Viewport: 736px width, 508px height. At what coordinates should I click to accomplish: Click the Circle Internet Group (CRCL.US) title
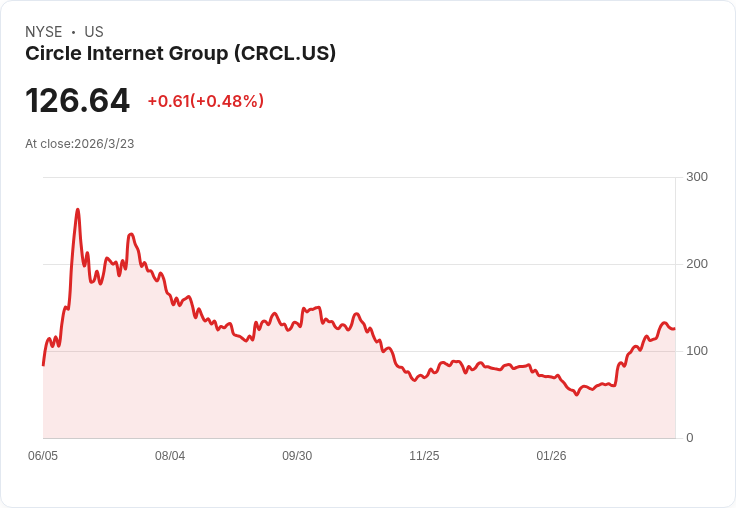pos(181,54)
